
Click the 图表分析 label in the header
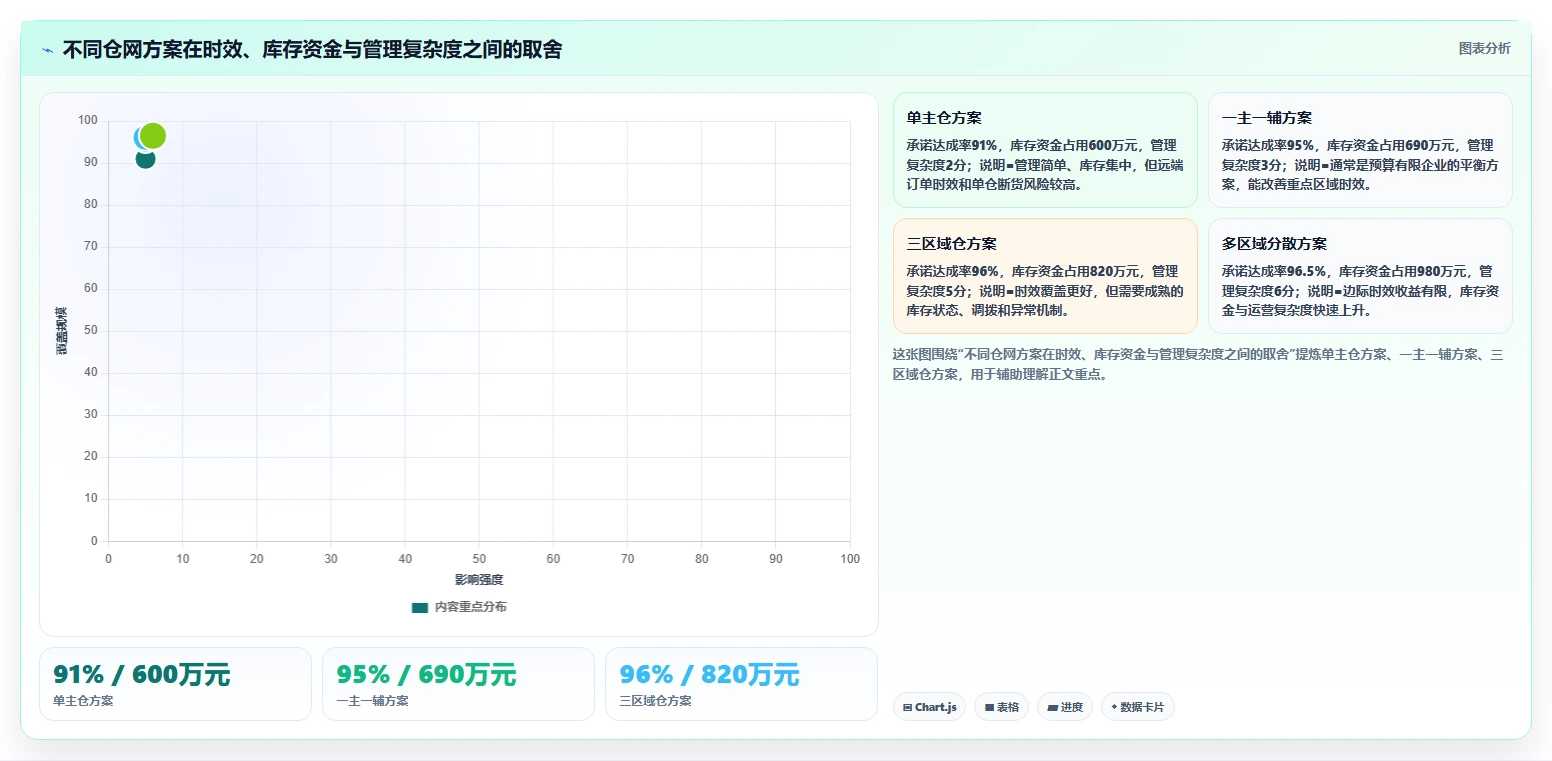(1484, 48)
